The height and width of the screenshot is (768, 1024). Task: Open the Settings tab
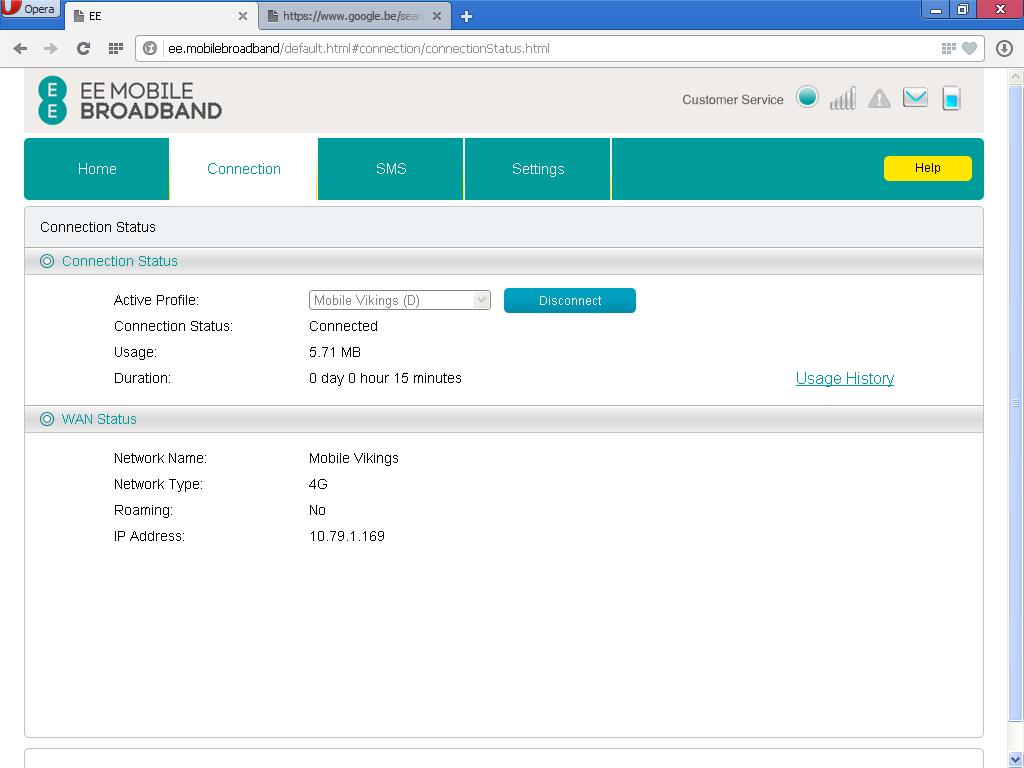click(538, 169)
